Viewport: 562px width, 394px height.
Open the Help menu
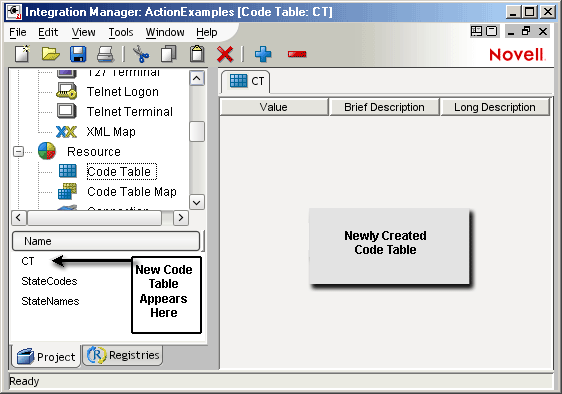click(x=206, y=32)
